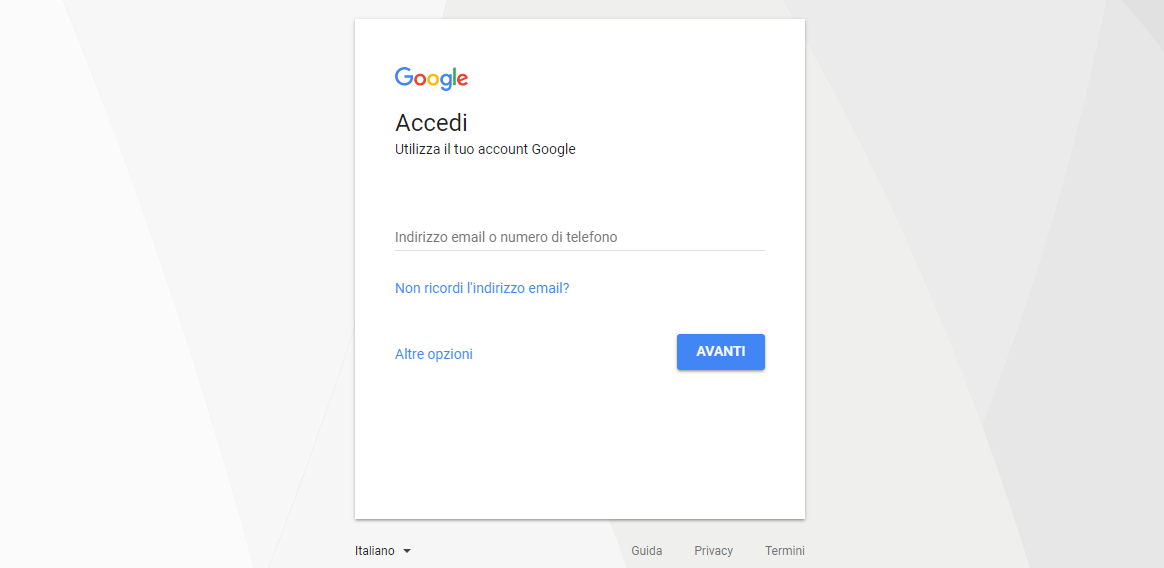Screen dimensions: 1164x568
Task: Click the "Utilizza il tuo account Google" text
Action: point(485,150)
